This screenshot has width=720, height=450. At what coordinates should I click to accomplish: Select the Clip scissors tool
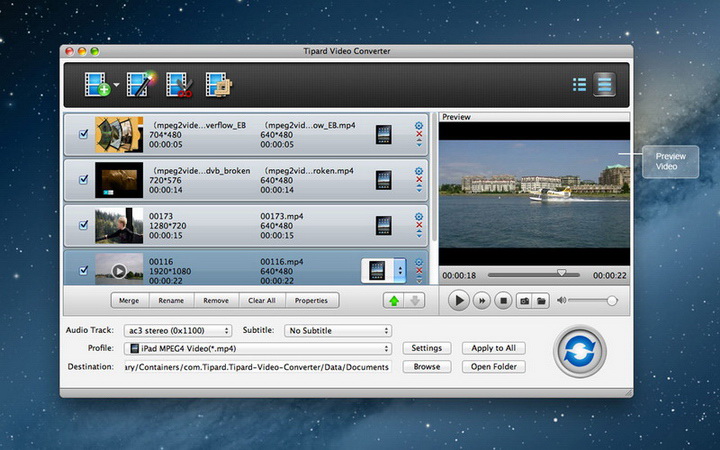pos(178,85)
